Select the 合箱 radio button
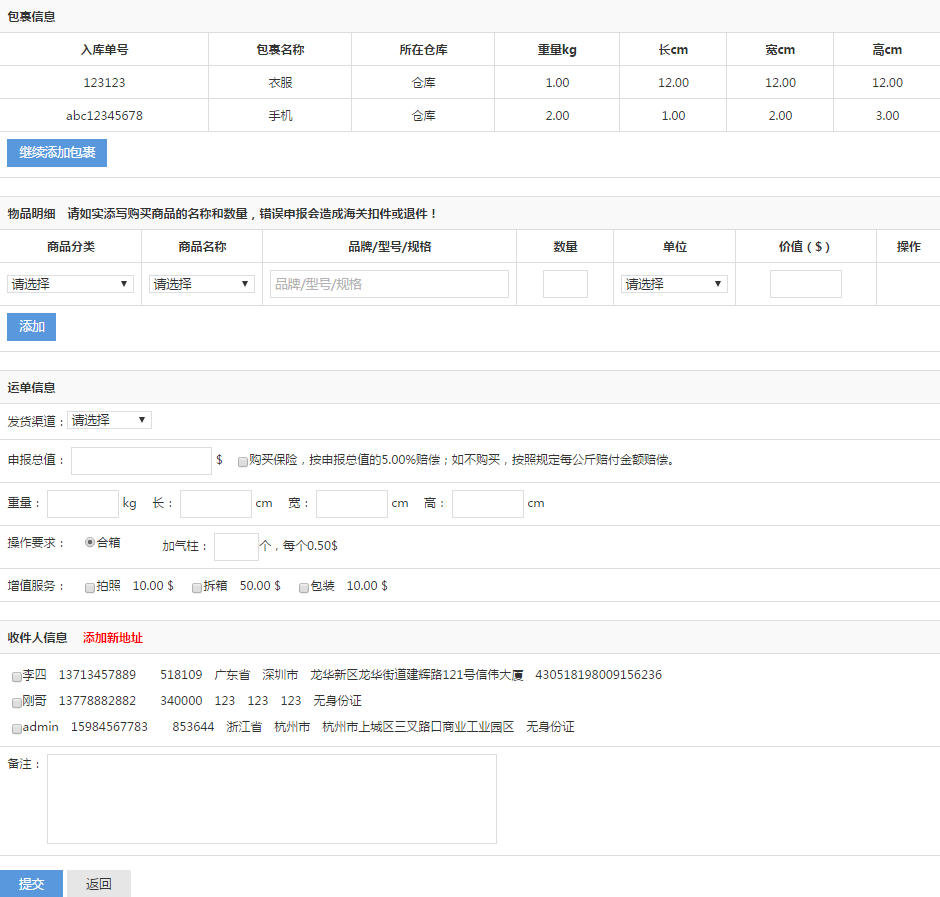This screenshot has width=940, height=897. (90, 542)
